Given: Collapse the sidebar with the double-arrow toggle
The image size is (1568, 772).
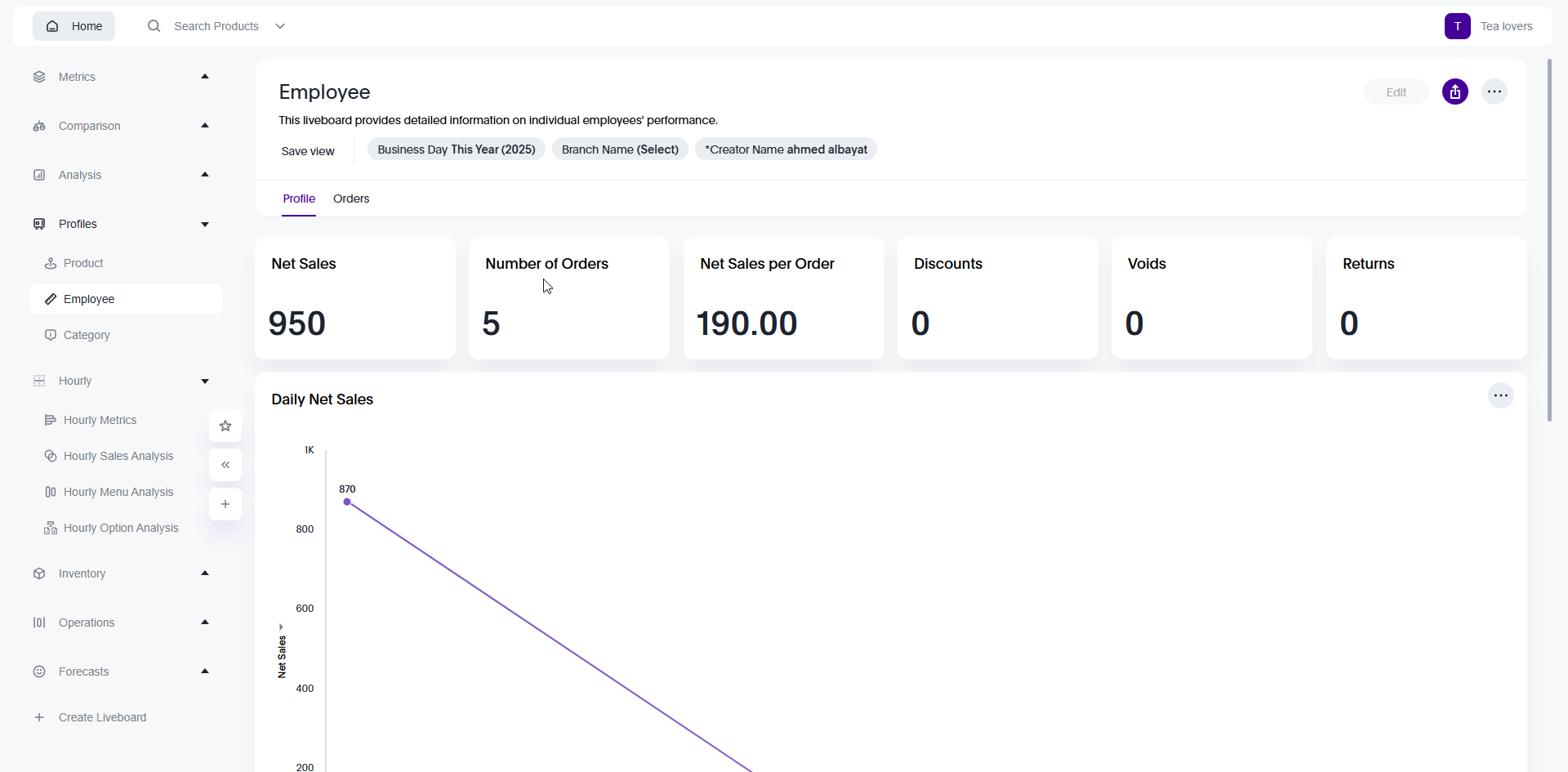Looking at the screenshot, I should (225, 464).
